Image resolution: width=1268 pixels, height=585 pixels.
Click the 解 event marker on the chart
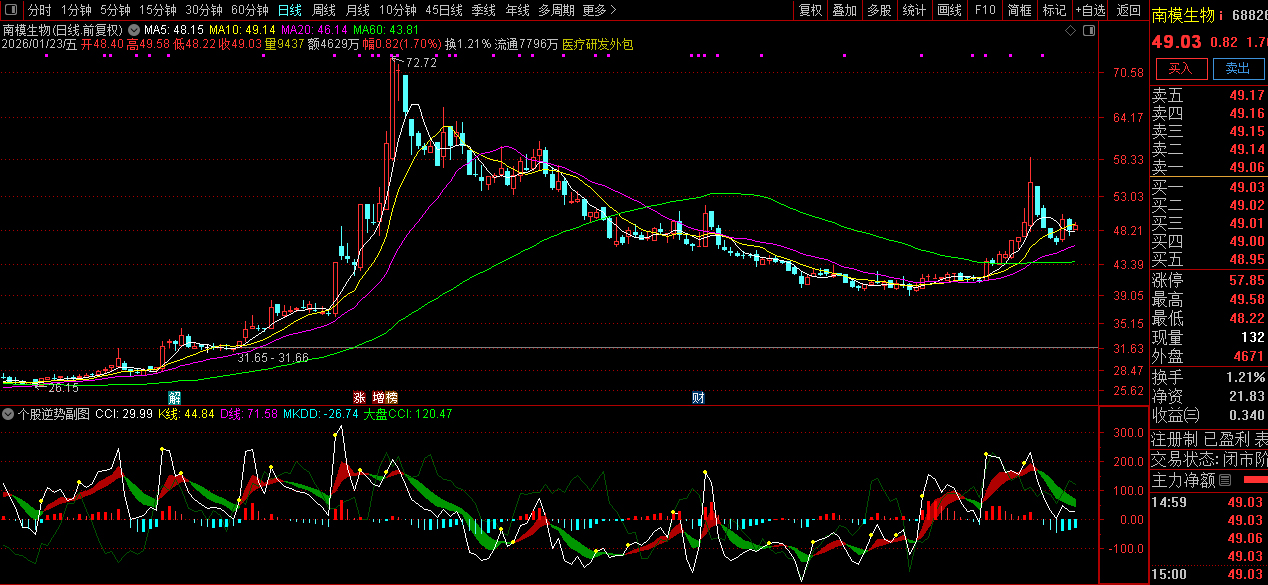click(x=173, y=398)
